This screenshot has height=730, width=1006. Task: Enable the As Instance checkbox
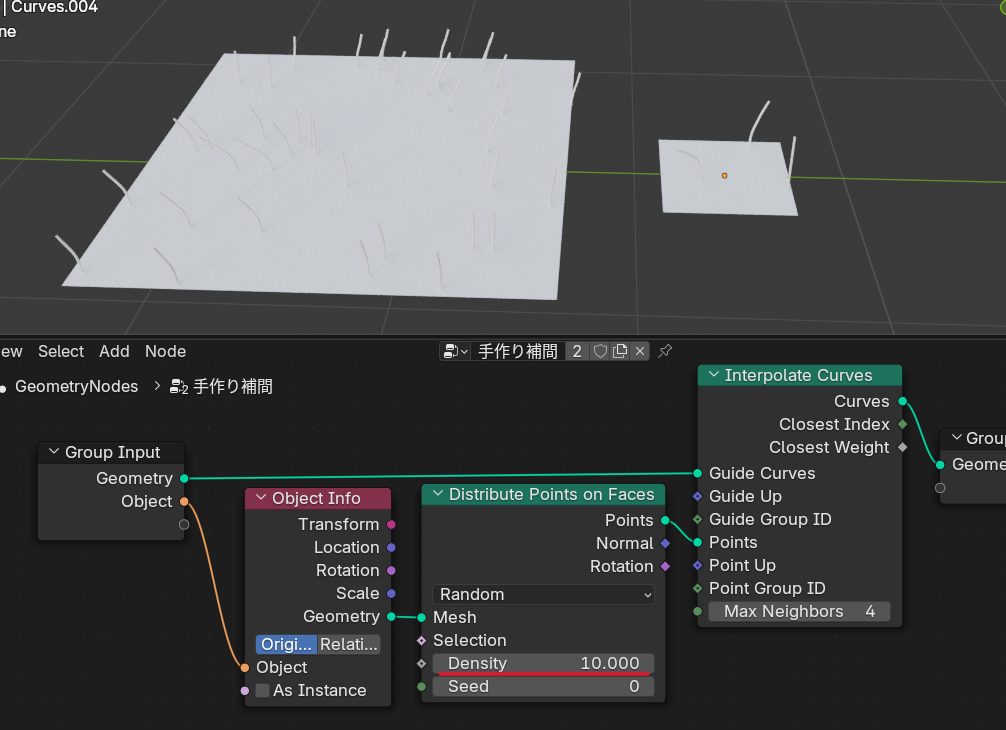pos(263,690)
